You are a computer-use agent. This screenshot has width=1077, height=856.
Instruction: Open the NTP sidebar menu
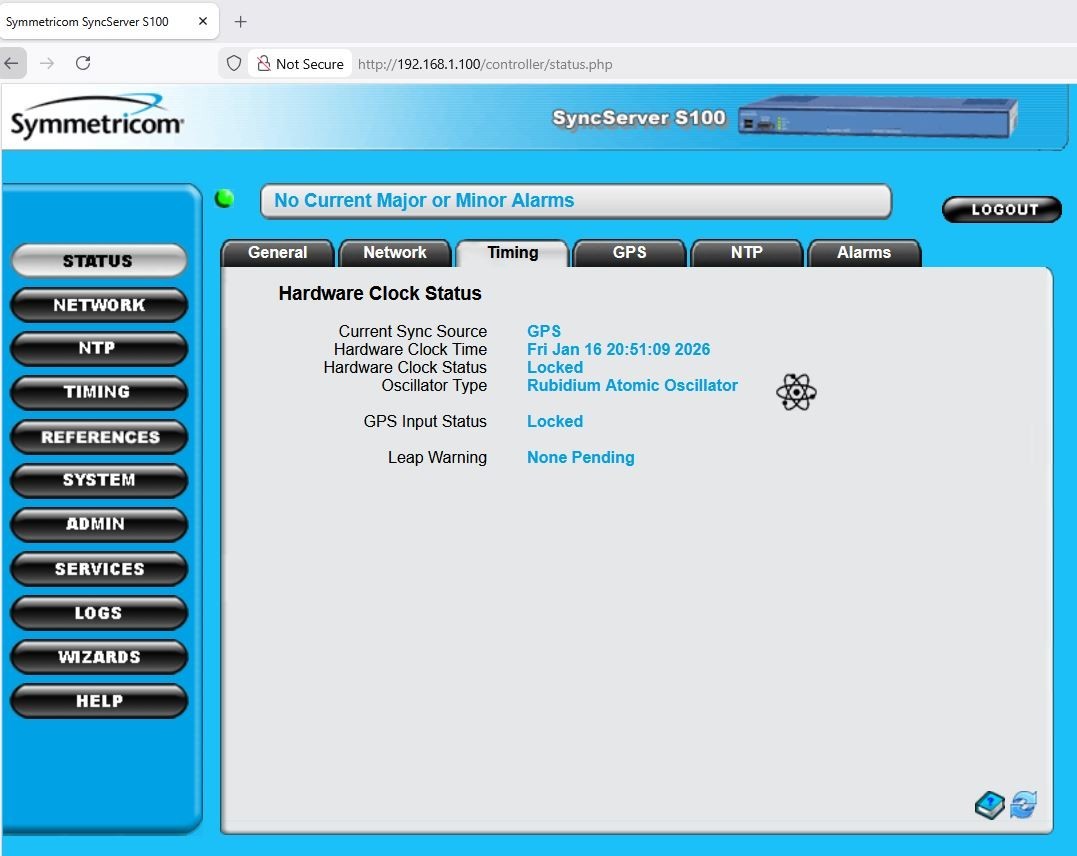[x=99, y=348]
